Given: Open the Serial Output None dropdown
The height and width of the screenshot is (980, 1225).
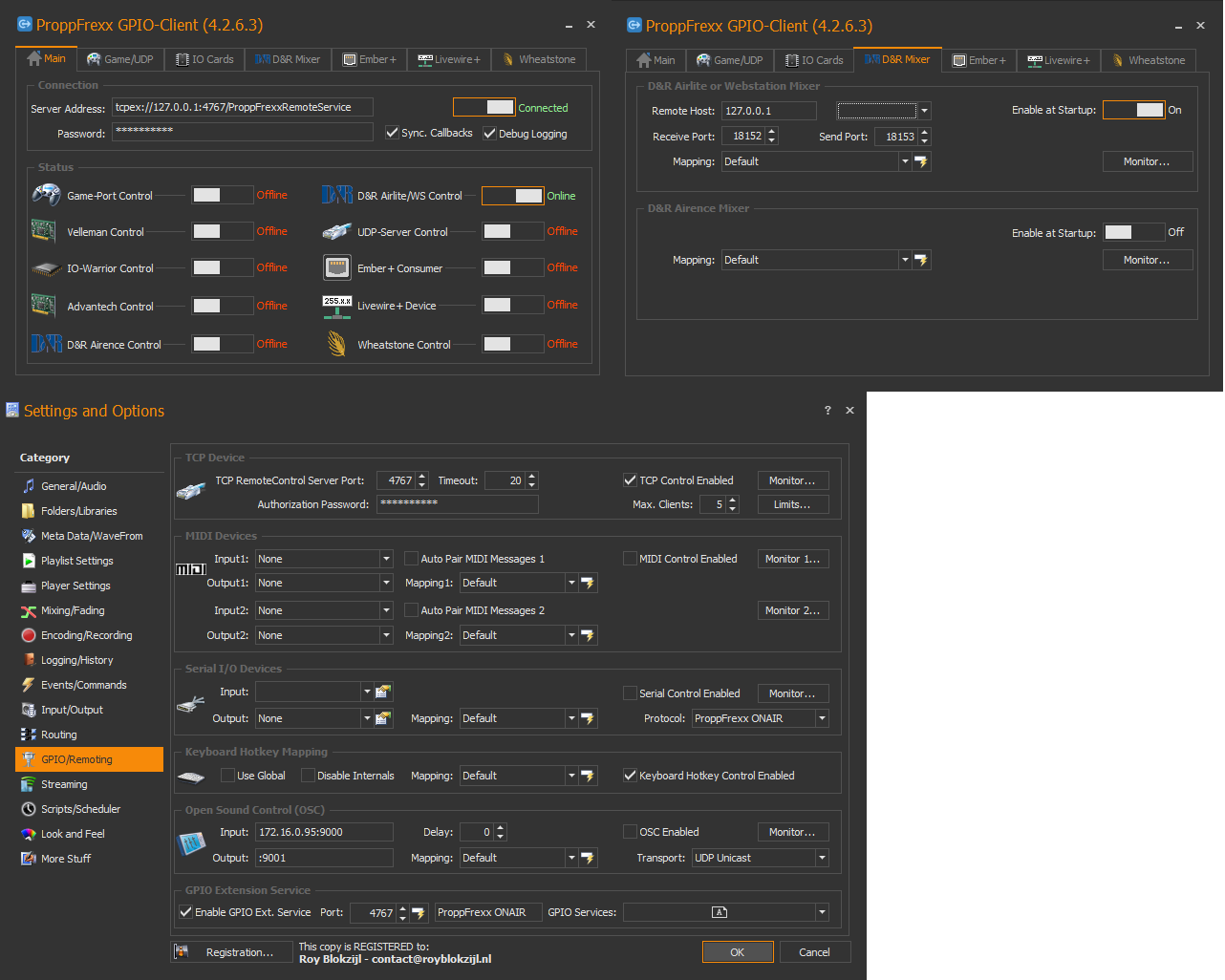Looking at the screenshot, I should point(367,718).
